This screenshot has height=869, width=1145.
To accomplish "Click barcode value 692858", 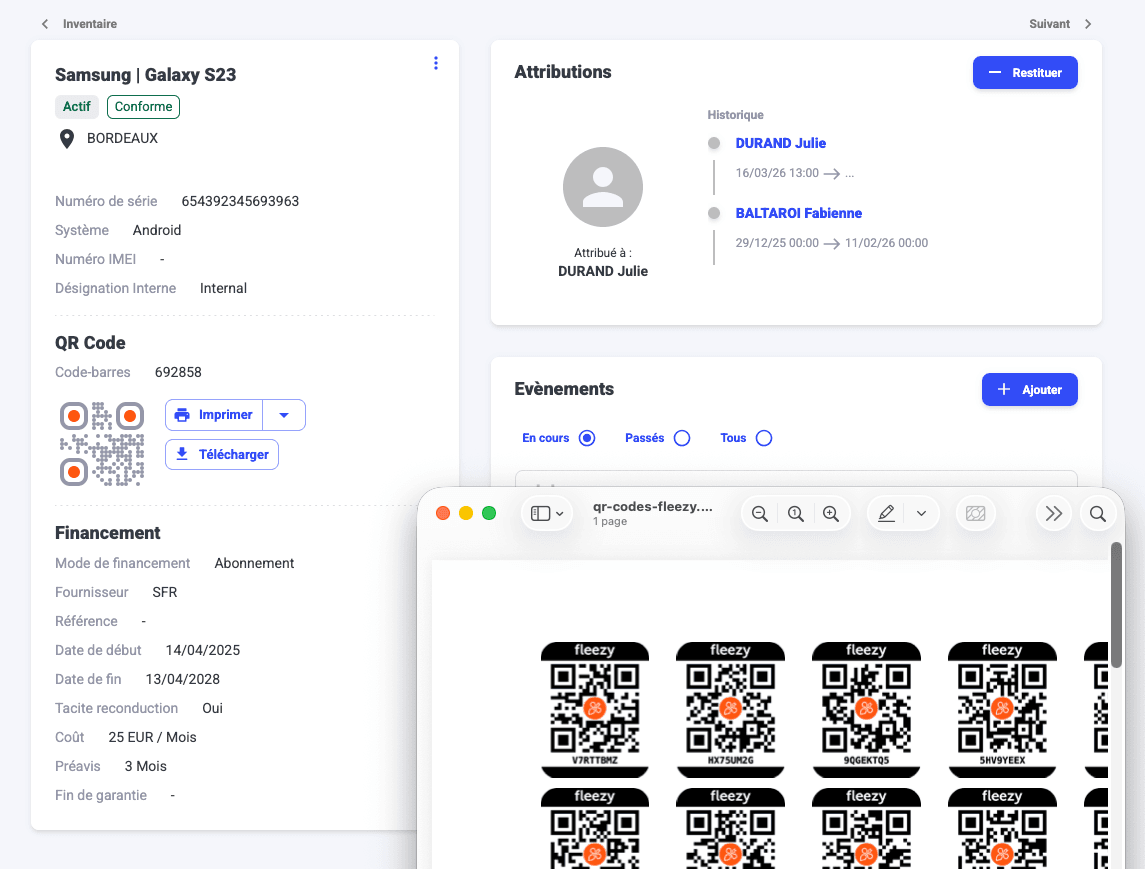I will tap(178, 372).
